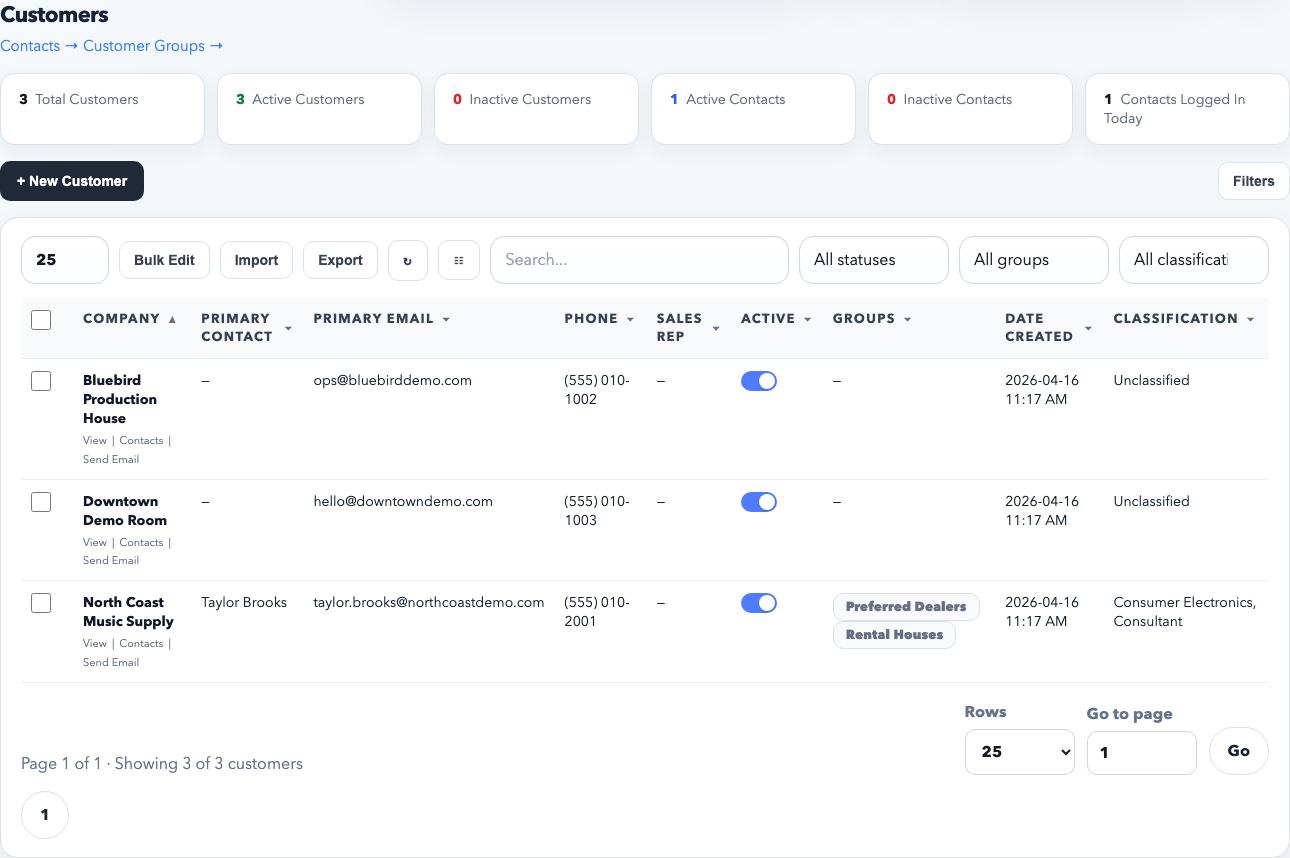This screenshot has height=858, width=1290.
Task: Click the Import button
Action: point(256,260)
